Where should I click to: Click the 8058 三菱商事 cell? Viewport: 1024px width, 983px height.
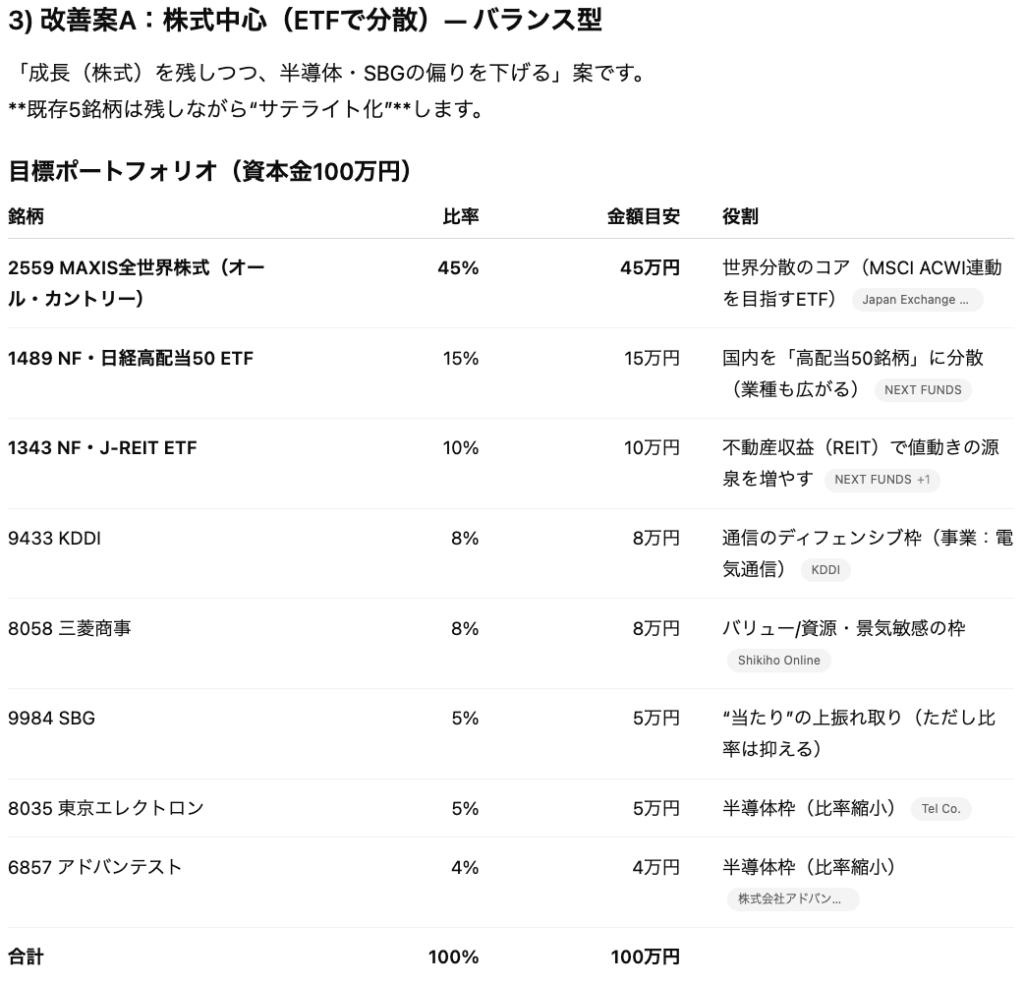coord(70,628)
